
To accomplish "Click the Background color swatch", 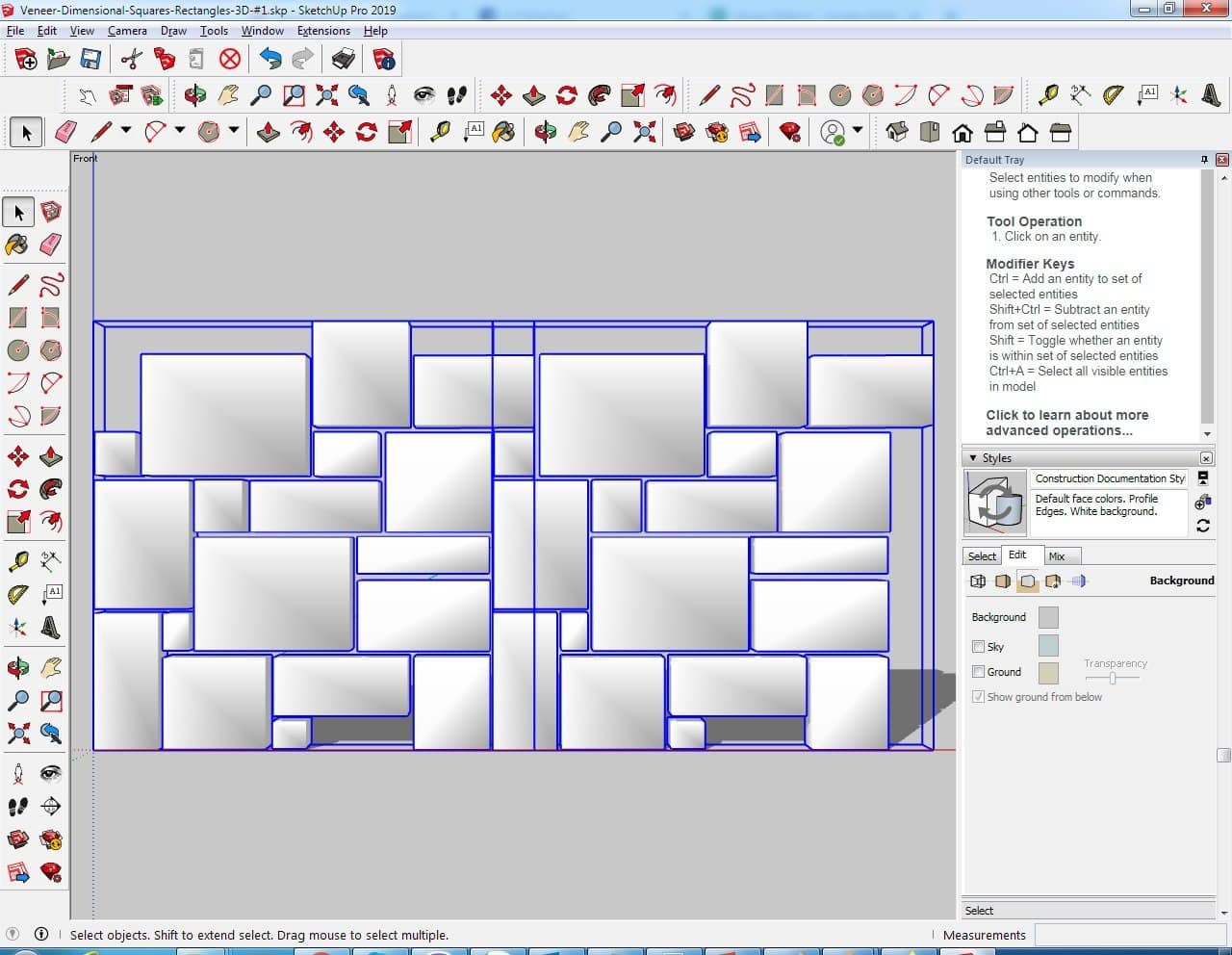I will 1048,618.
